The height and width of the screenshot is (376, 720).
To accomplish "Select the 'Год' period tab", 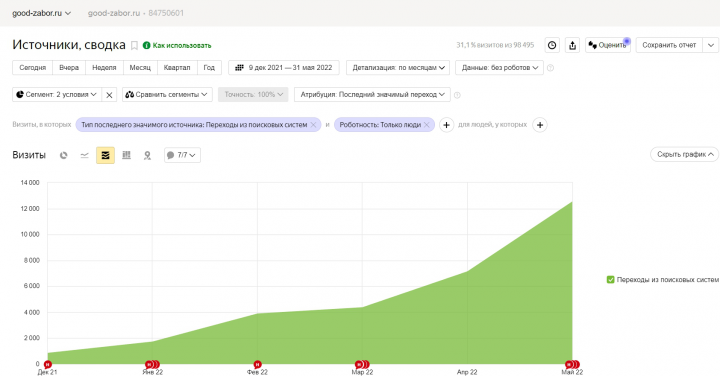I will click(x=209, y=67).
